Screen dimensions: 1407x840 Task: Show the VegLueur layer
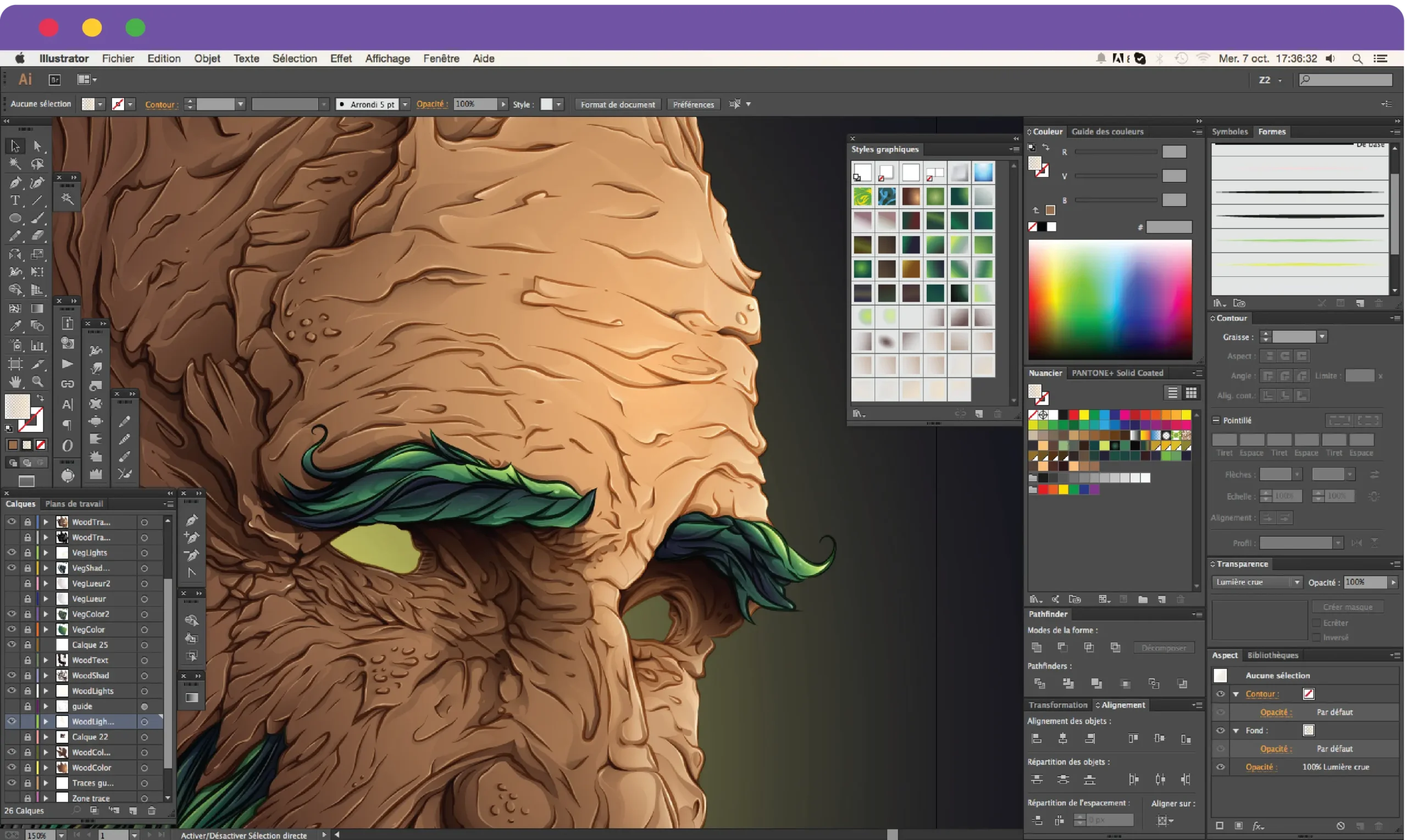[12, 599]
